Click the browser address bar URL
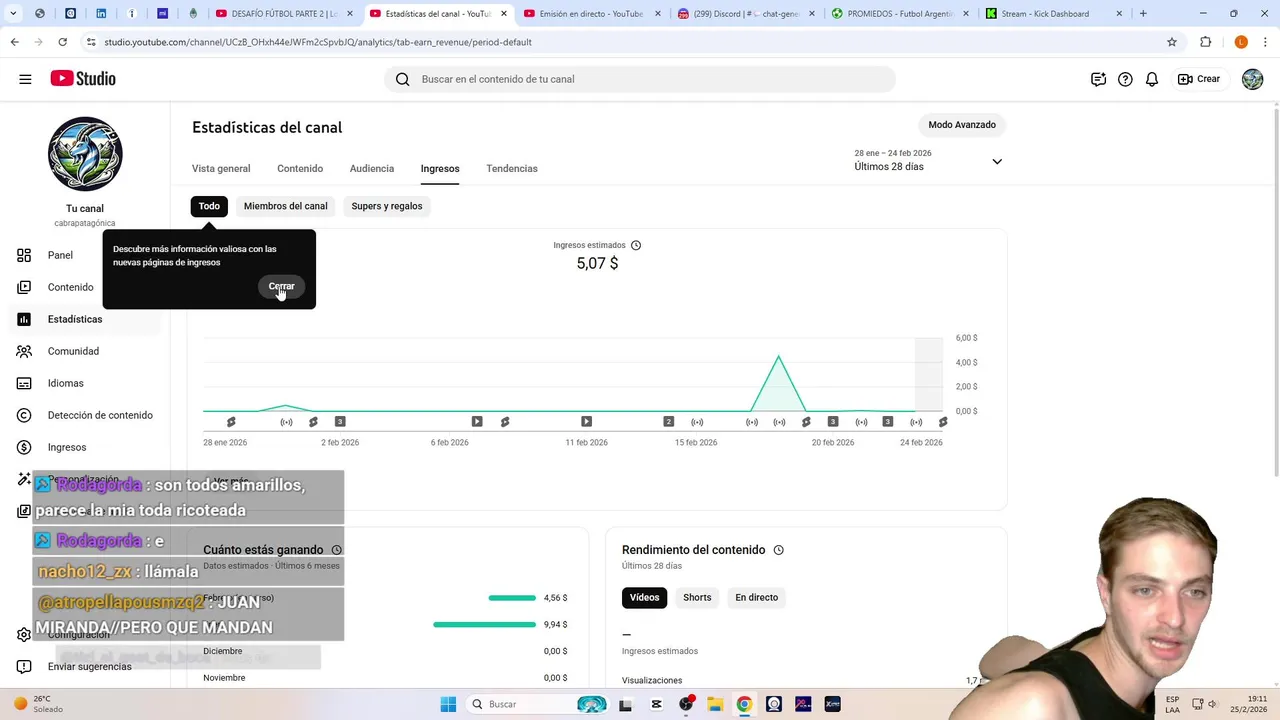The image size is (1280, 720). coord(318,42)
